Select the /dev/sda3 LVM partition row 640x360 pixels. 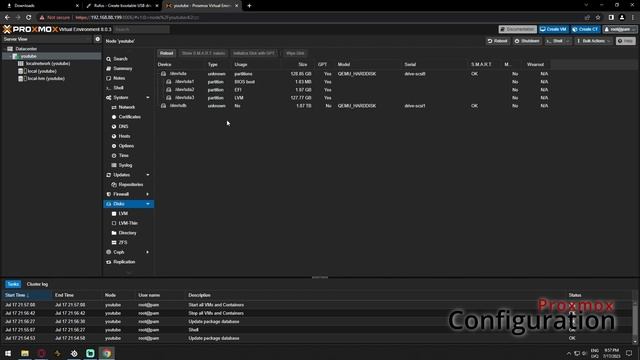[x=353, y=98]
